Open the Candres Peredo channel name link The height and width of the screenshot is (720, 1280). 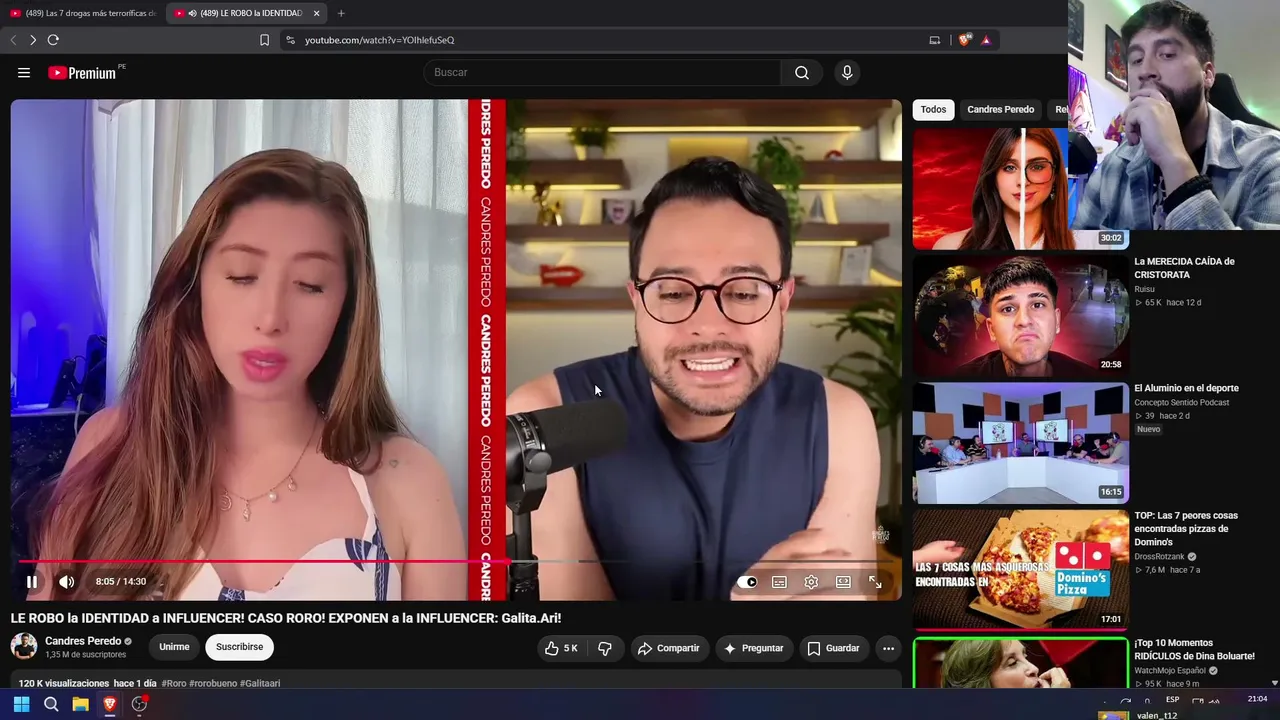(83, 641)
